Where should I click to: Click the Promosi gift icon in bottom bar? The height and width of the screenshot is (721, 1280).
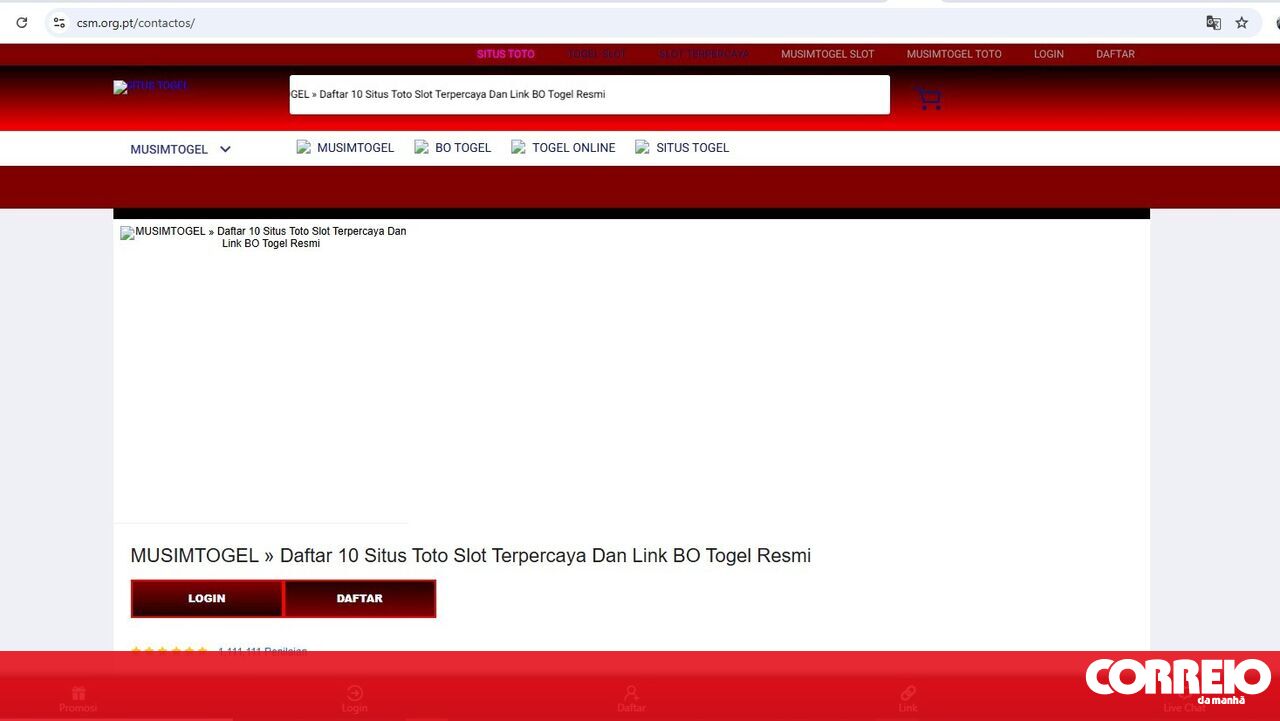[78, 693]
